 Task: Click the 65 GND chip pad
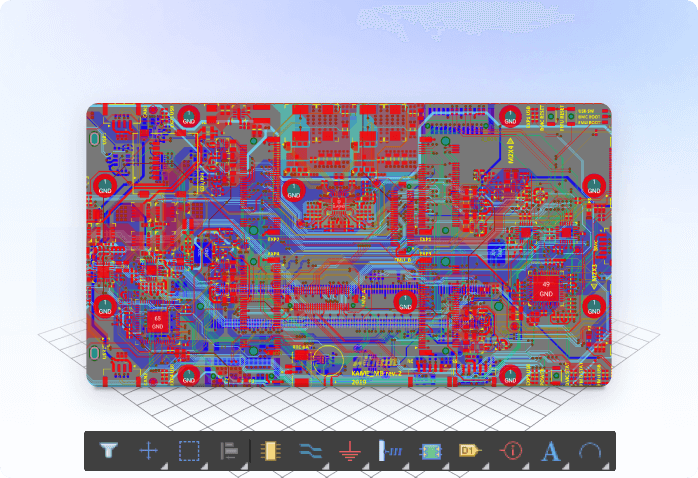(x=157, y=320)
